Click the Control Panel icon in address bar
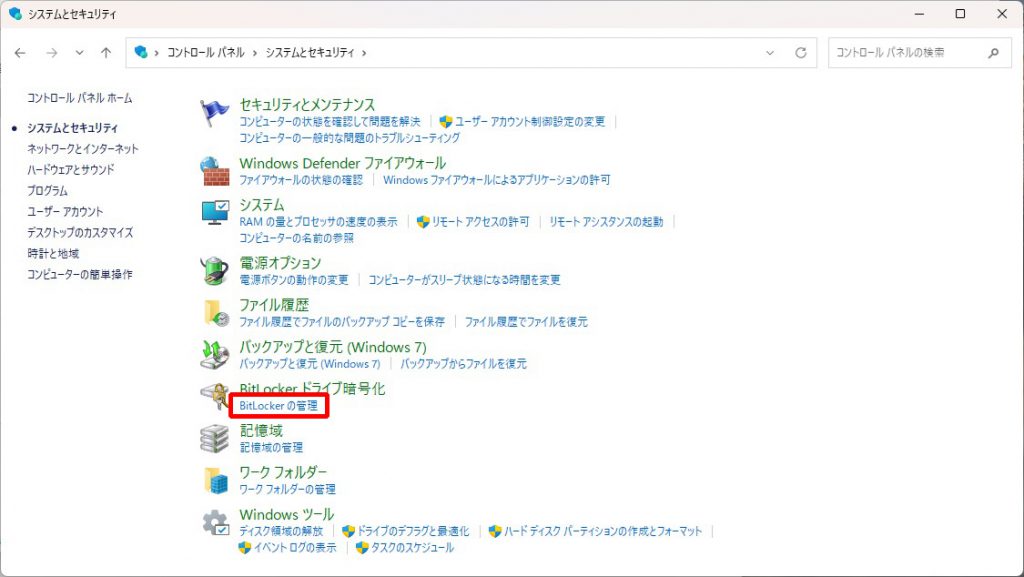The height and width of the screenshot is (577, 1024). click(140, 52)
